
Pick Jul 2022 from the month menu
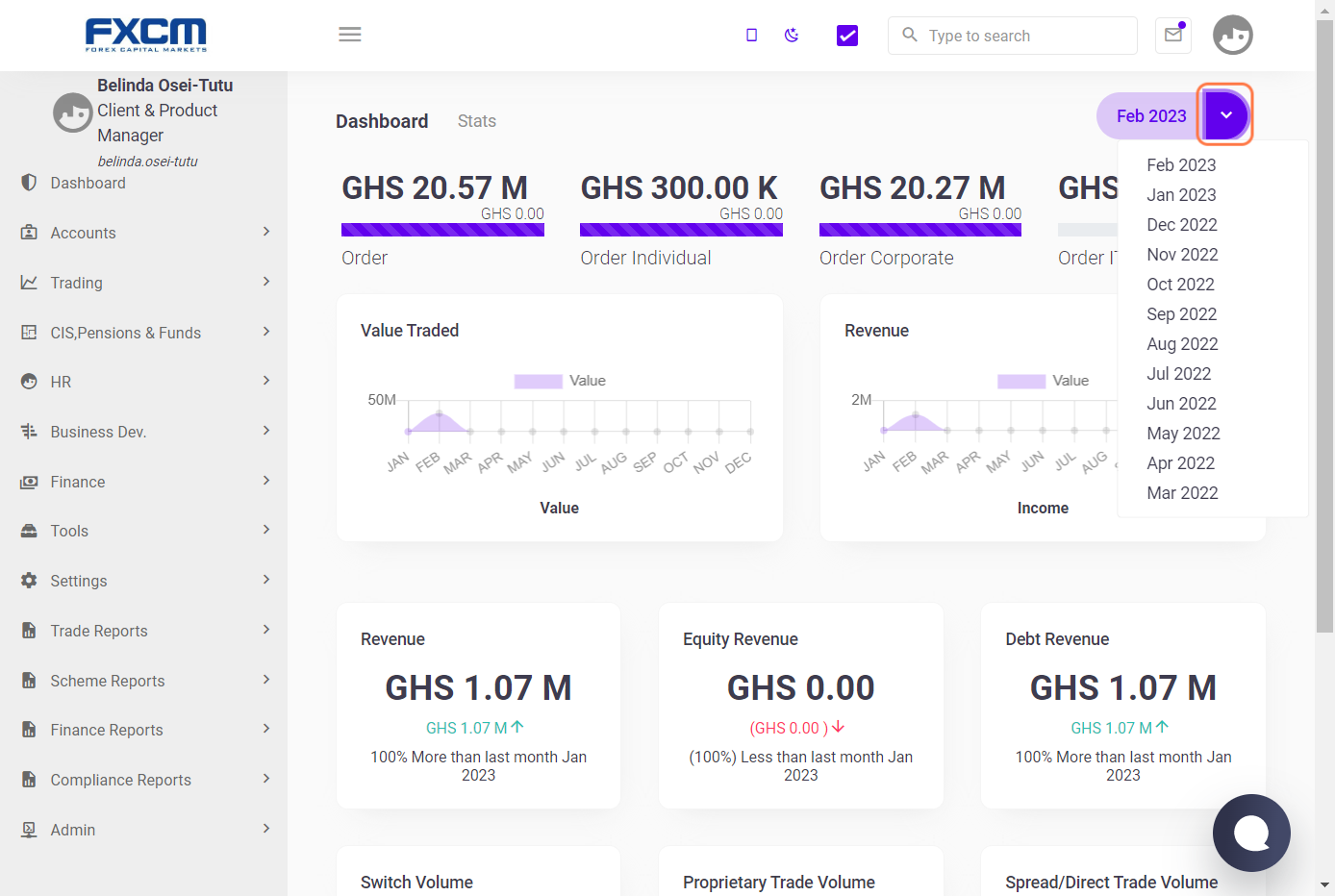[x=1179, y=374]
